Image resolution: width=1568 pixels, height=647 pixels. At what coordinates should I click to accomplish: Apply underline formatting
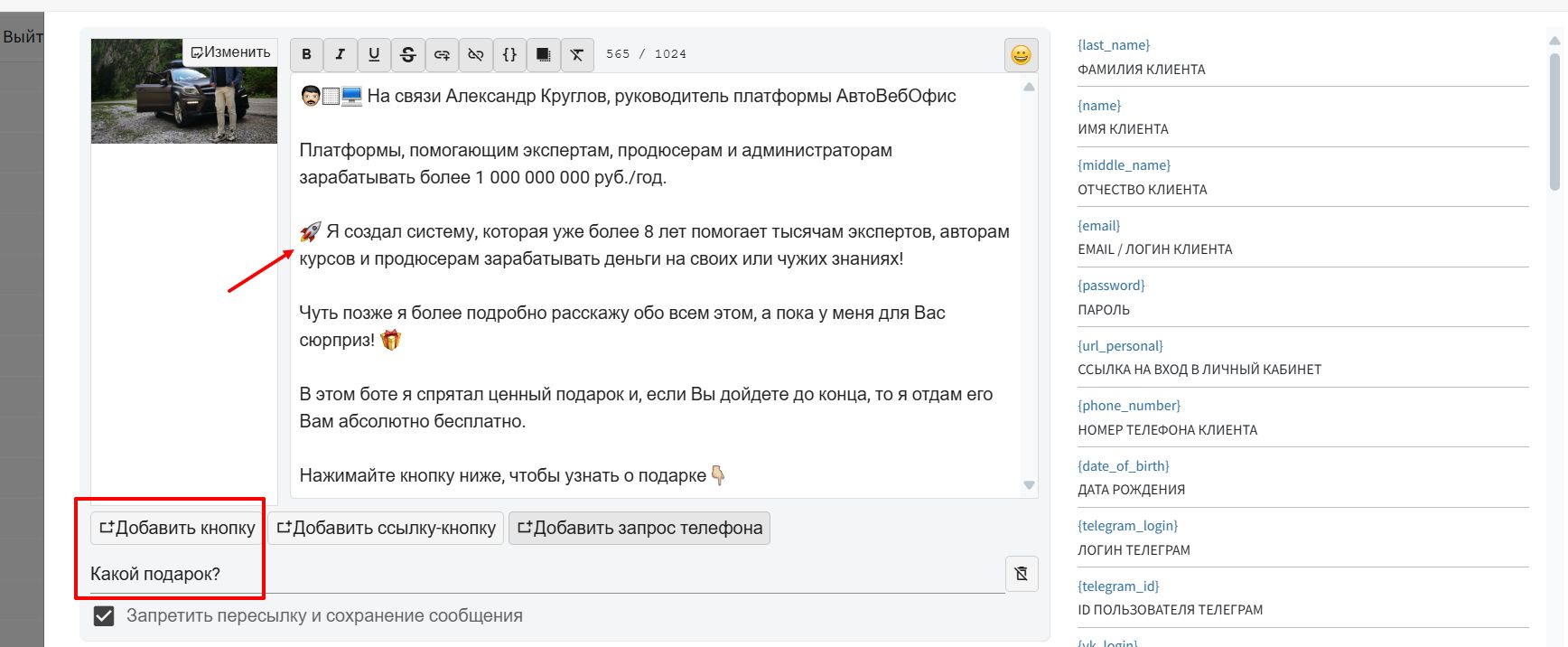(374, 54)
